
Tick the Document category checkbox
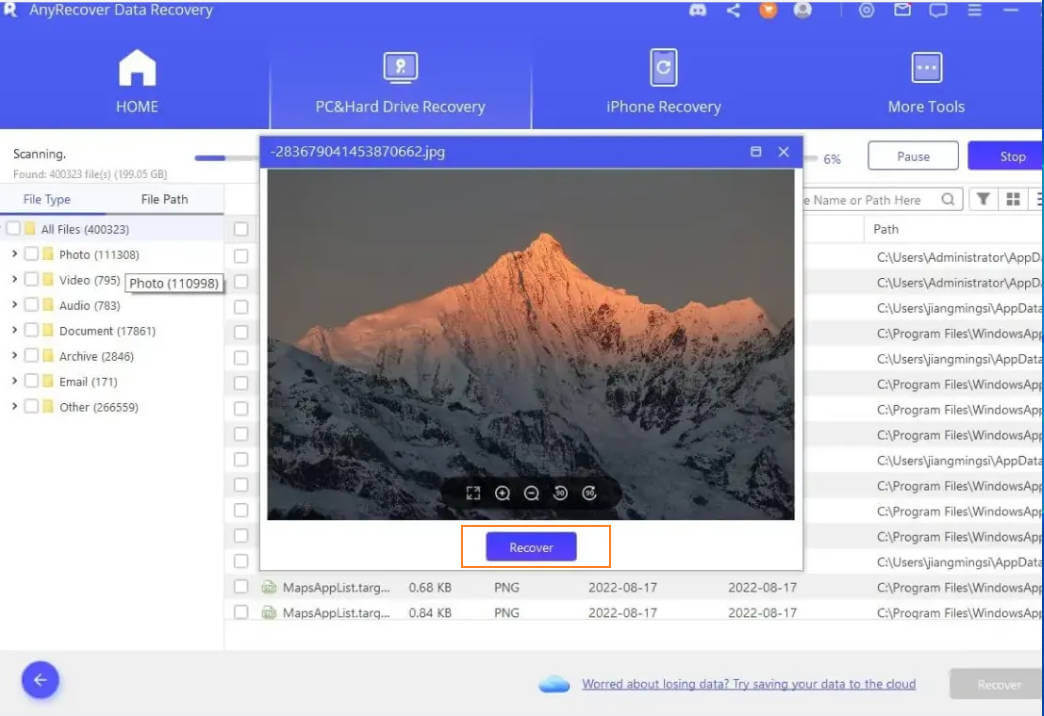pos(31,330)
